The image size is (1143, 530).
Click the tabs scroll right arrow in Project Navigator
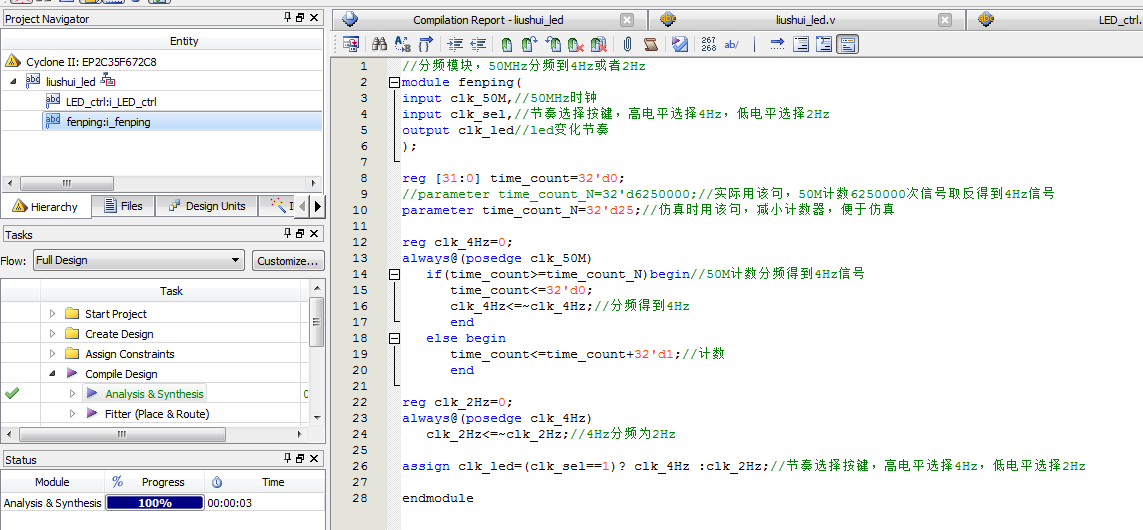(x=317, y=206)
